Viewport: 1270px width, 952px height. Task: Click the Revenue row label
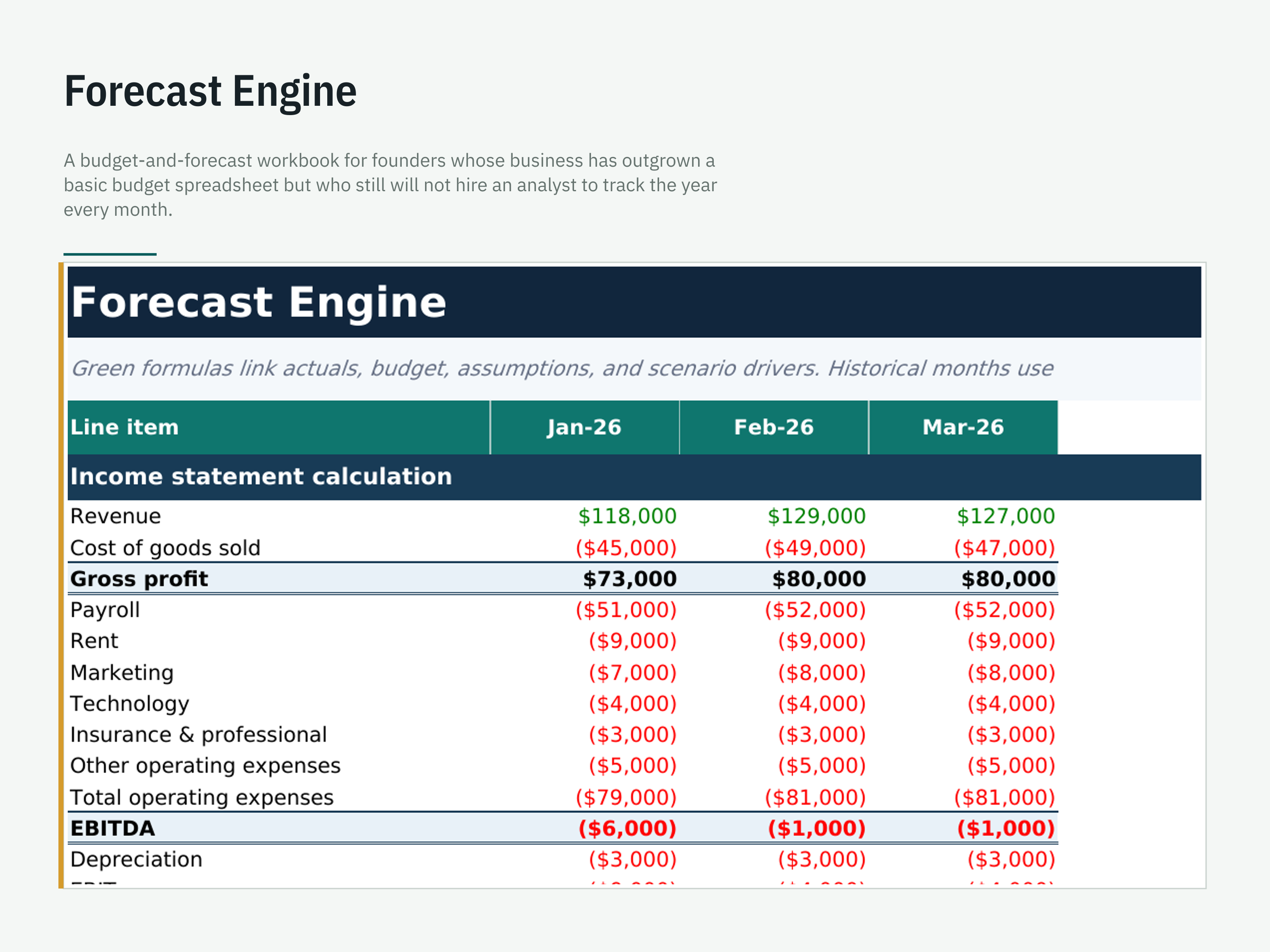(x=116, y=516)
